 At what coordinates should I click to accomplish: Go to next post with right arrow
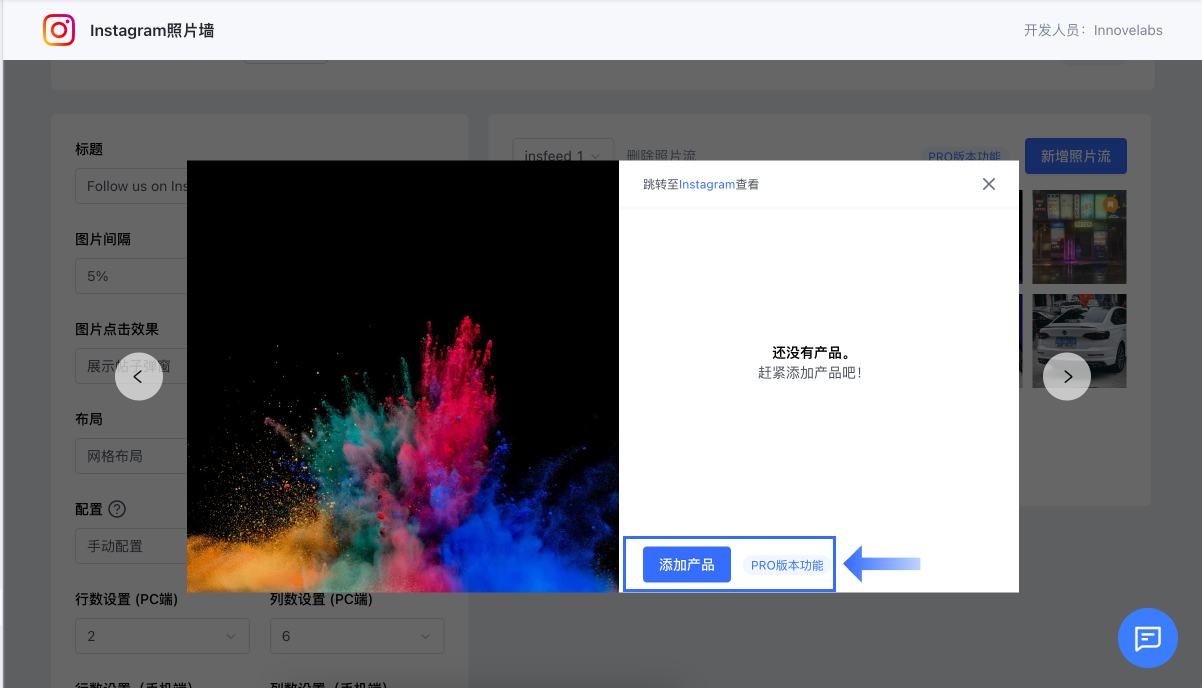click(1067, 377)
